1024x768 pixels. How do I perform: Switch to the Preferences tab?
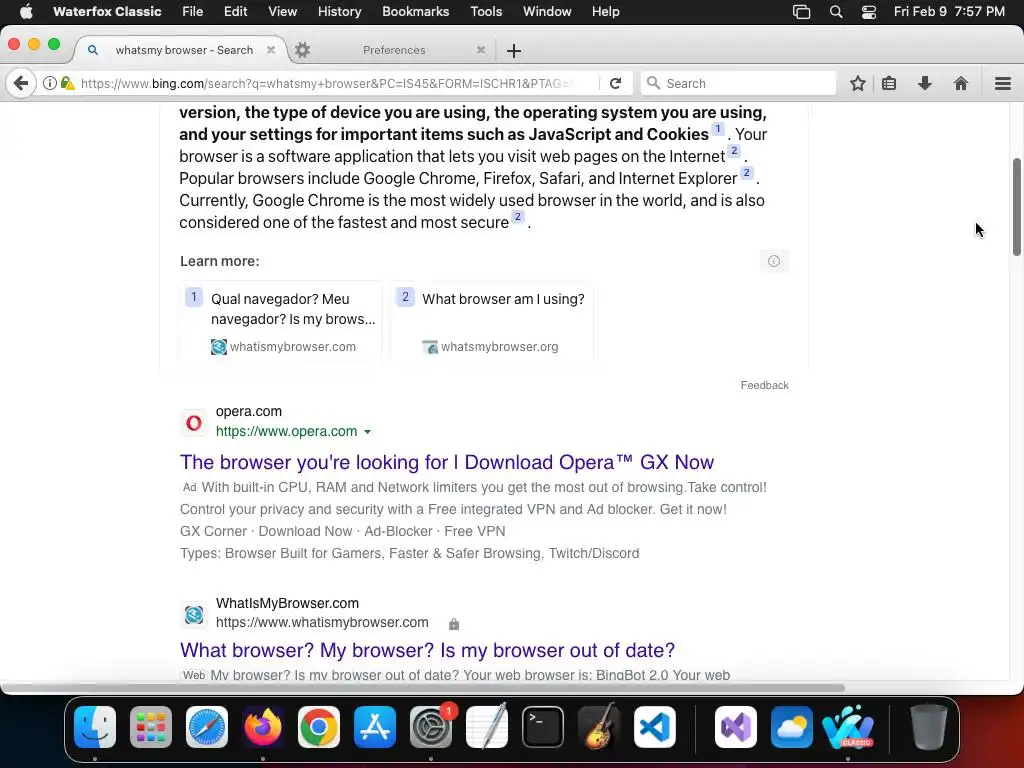point(394,50)
